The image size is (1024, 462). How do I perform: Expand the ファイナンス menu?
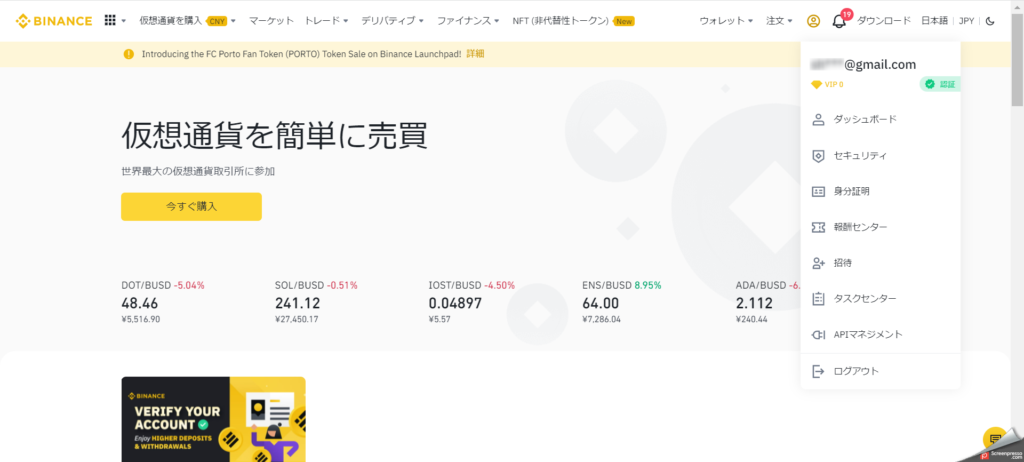tap(468, 21)
